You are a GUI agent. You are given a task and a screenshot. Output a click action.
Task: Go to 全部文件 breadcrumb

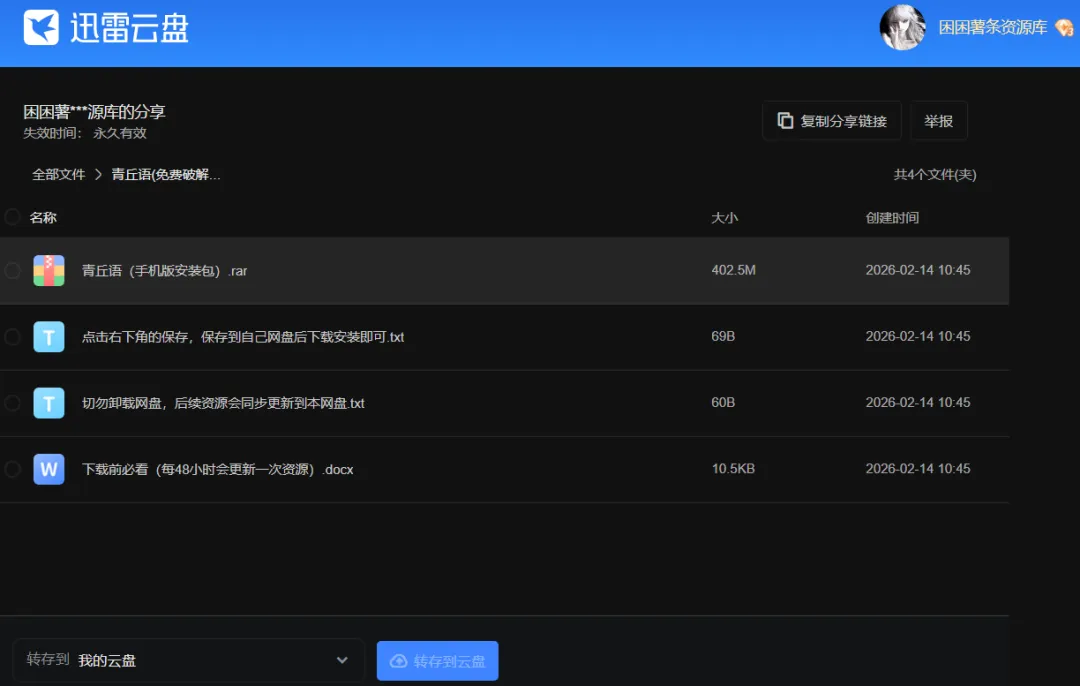(59, 174)
